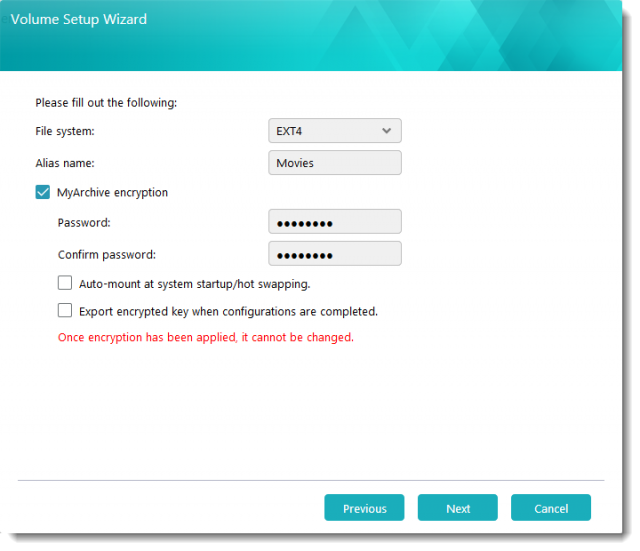Click the Password label
This screenshot has height=551, width=640.
(84, 222)
